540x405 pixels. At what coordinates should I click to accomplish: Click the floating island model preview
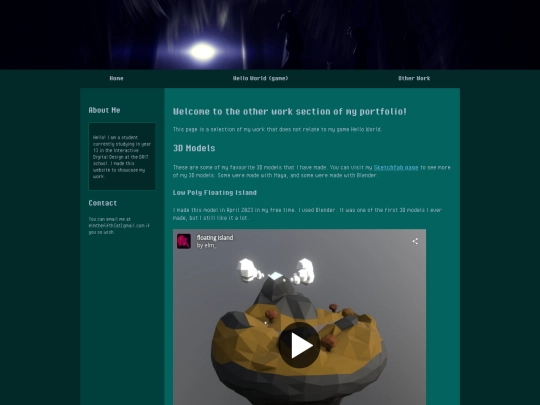299,317
